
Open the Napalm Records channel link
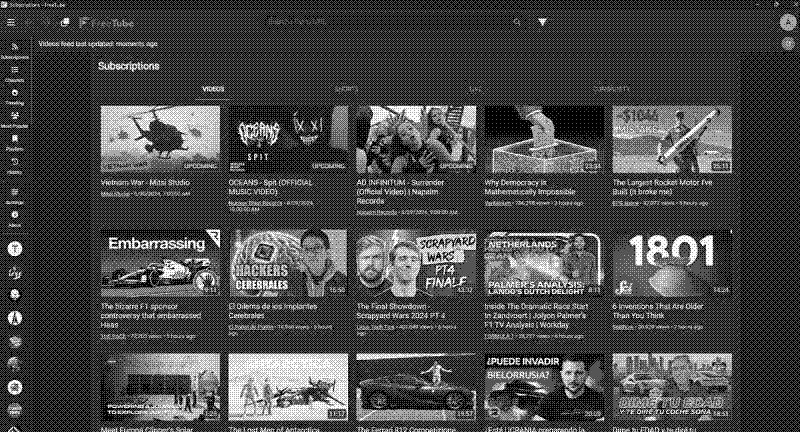pos(378,212)
